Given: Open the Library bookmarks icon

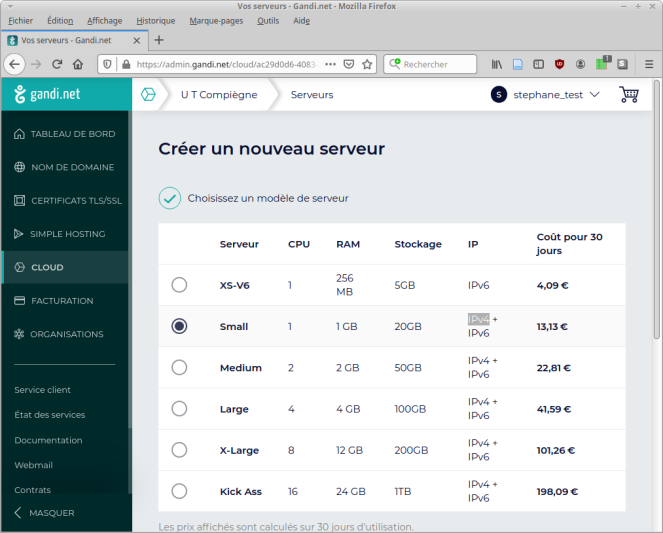Looking at the screenshot, I should (496, 64).
